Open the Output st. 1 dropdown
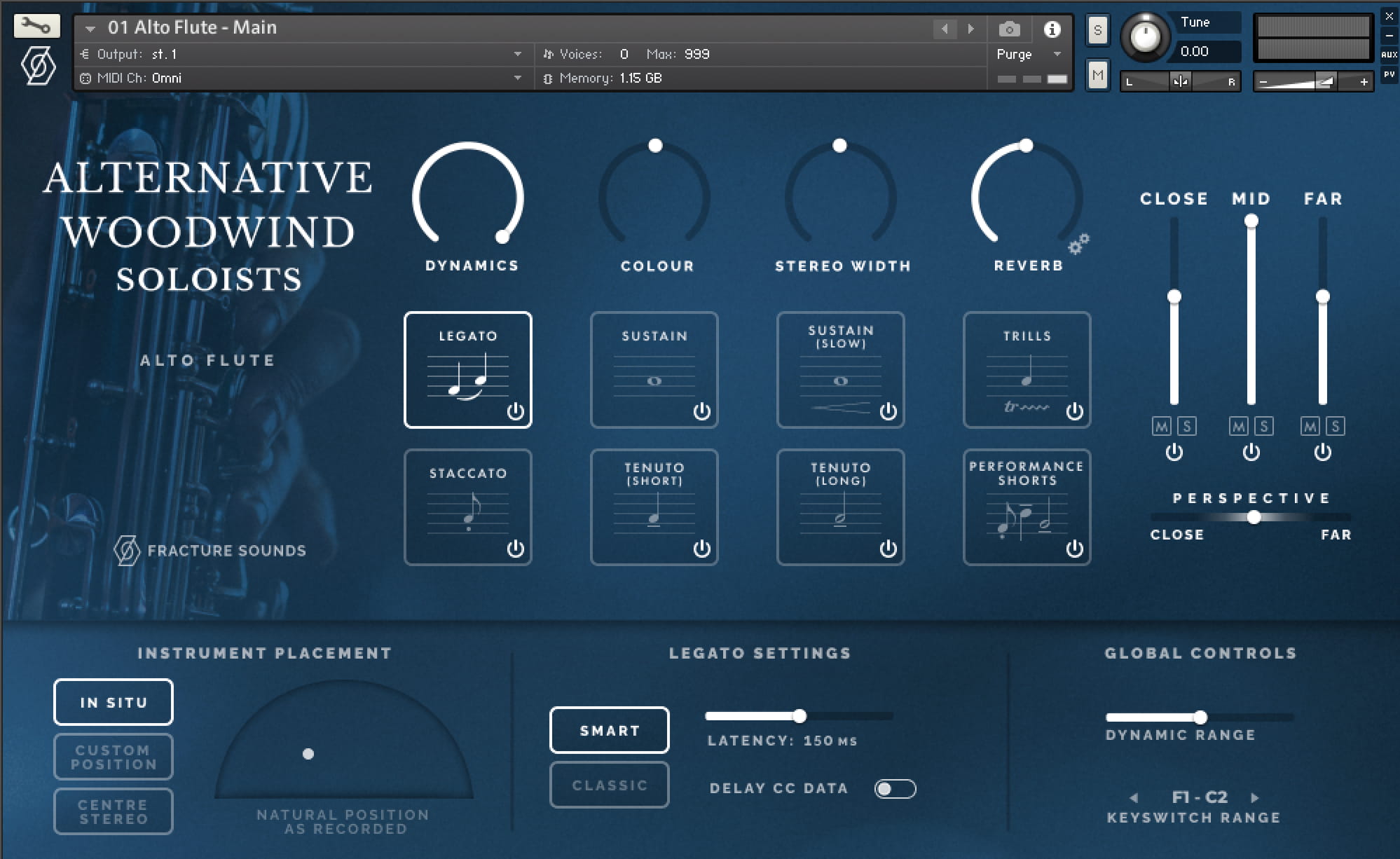 point(302,54)
